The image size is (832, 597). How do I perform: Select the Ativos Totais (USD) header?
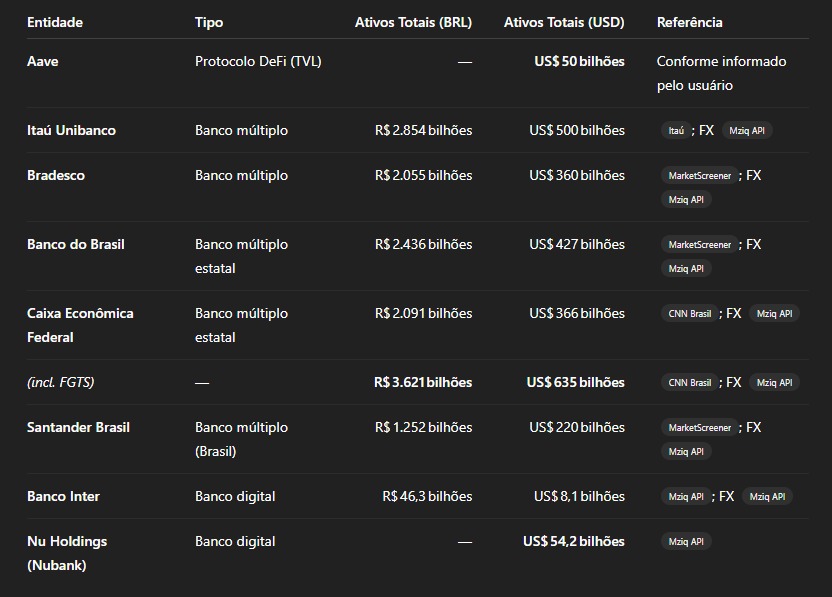(x=564, y=22)
